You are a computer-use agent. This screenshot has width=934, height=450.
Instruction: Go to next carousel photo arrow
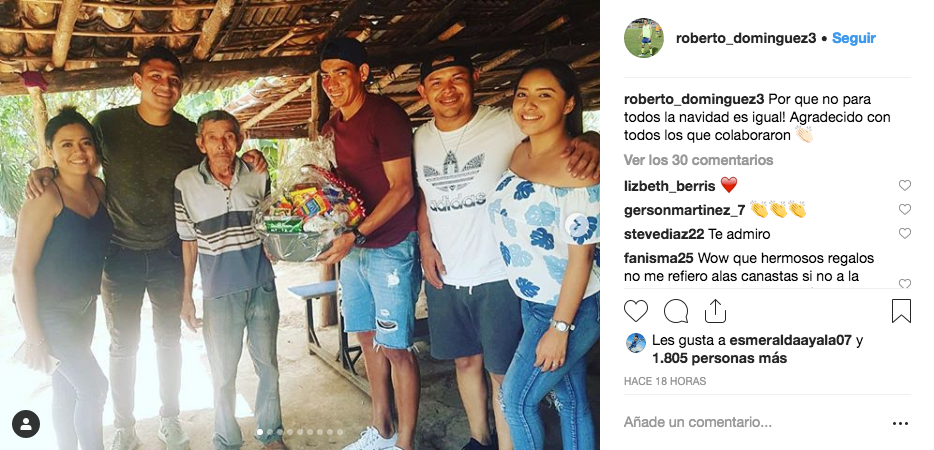click(x=578, y=225)
